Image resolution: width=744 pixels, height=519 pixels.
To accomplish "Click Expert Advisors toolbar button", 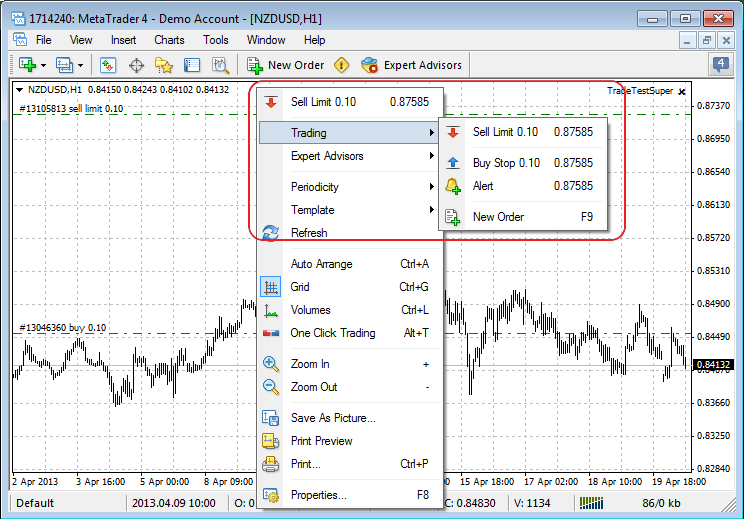I will pos(411,65).
